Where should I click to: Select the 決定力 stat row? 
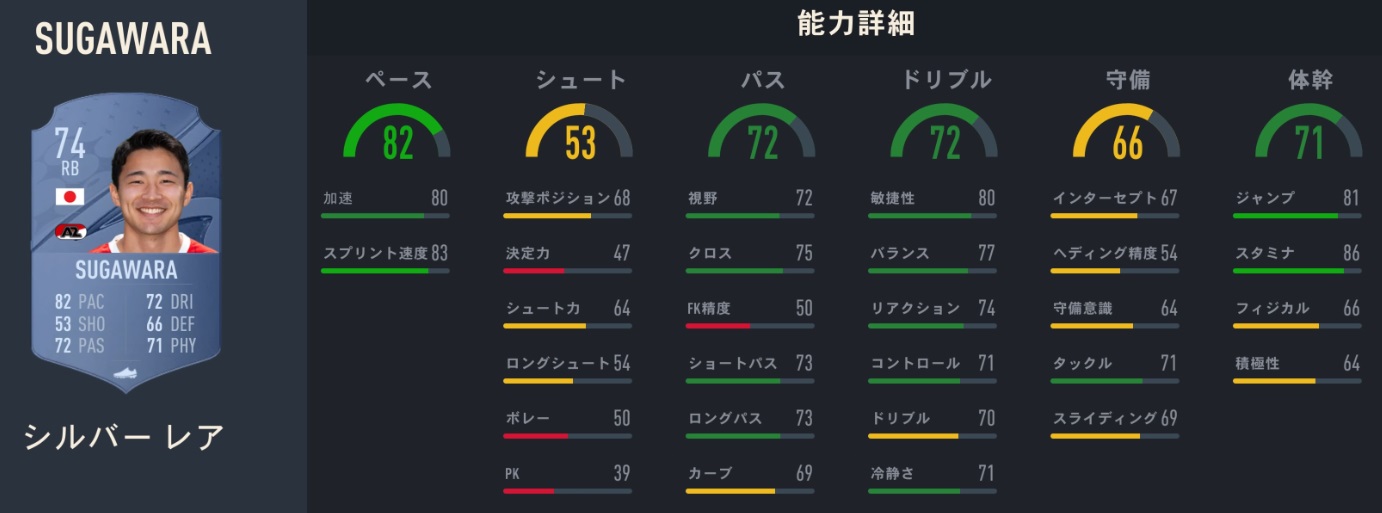[567, 253]
